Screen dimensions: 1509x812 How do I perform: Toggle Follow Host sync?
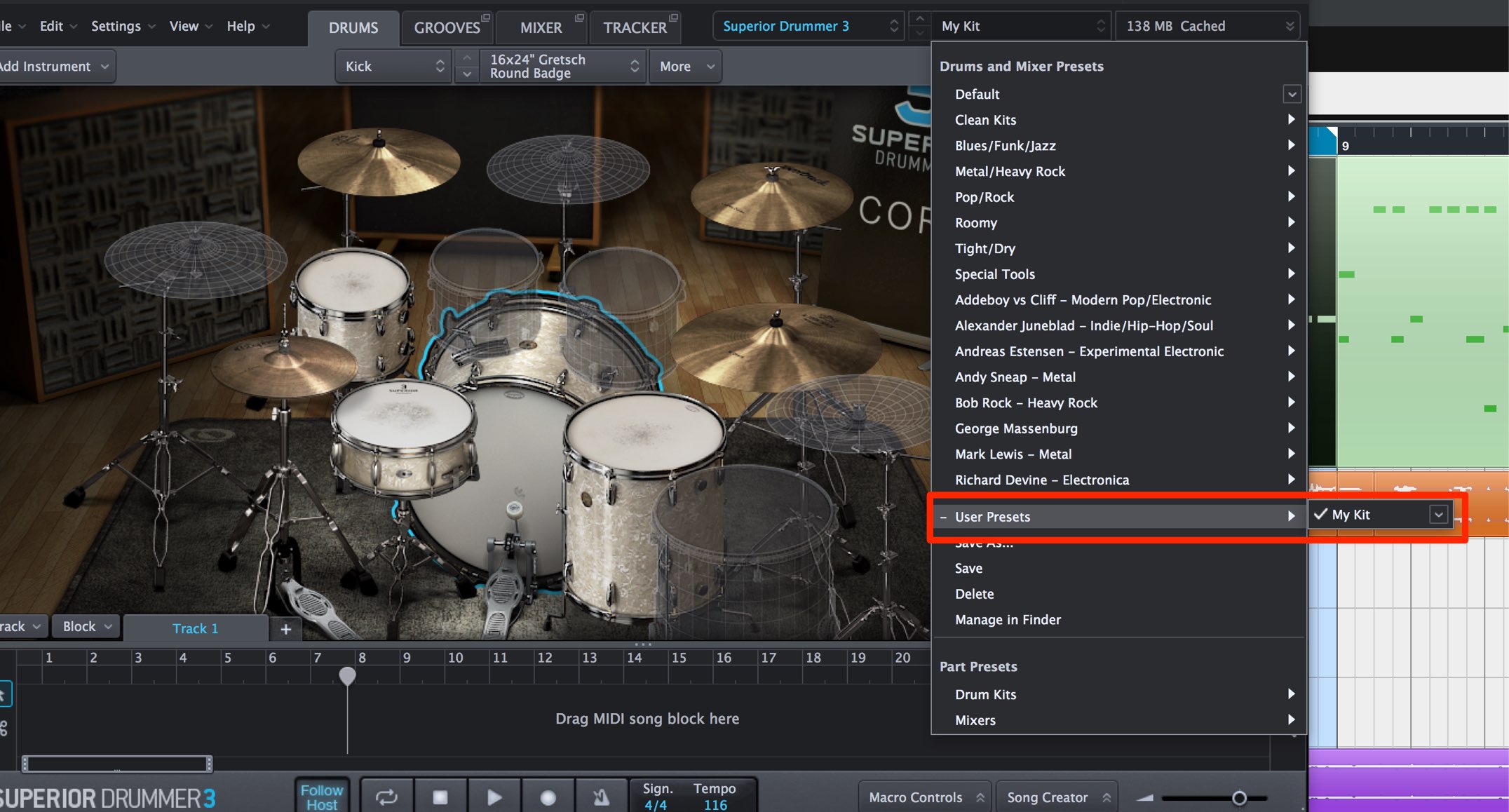click(322, 797)
